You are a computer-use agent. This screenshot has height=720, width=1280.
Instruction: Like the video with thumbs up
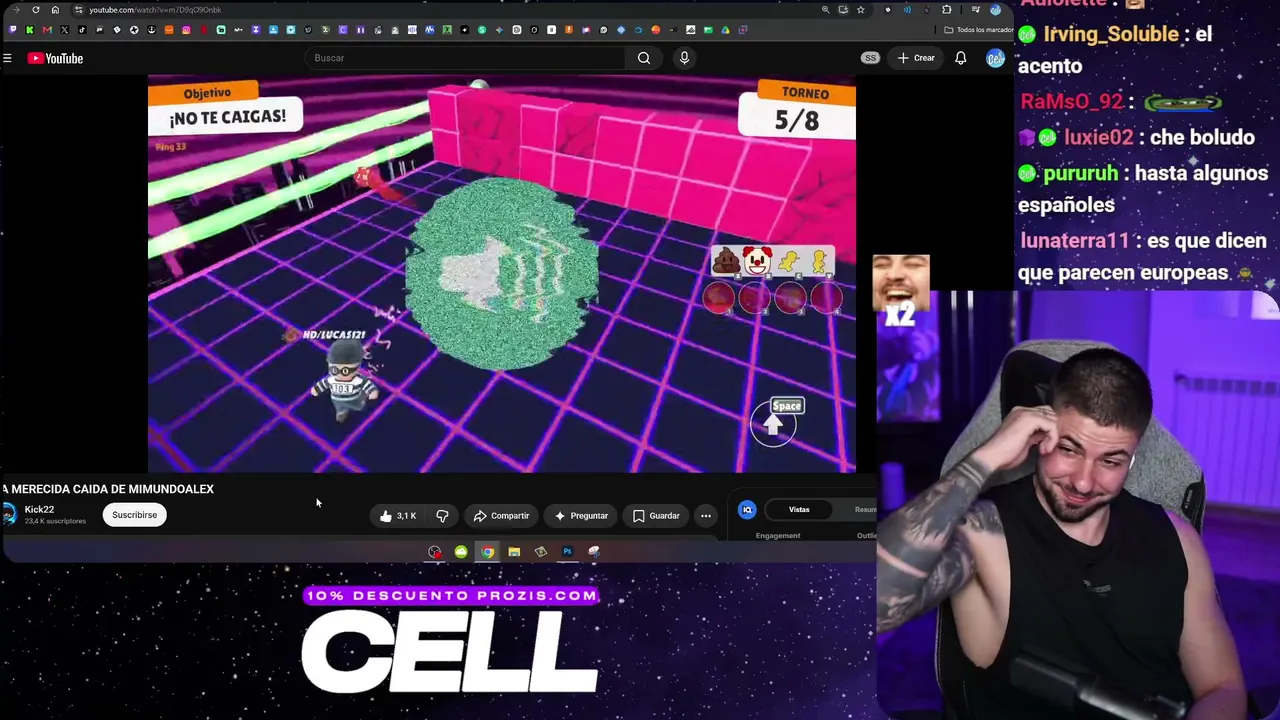397,516
